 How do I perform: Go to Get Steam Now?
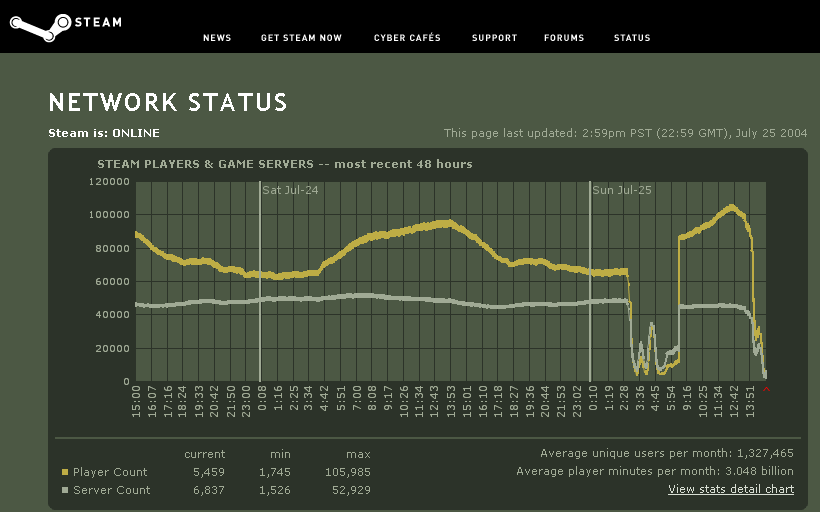point(301,38)
